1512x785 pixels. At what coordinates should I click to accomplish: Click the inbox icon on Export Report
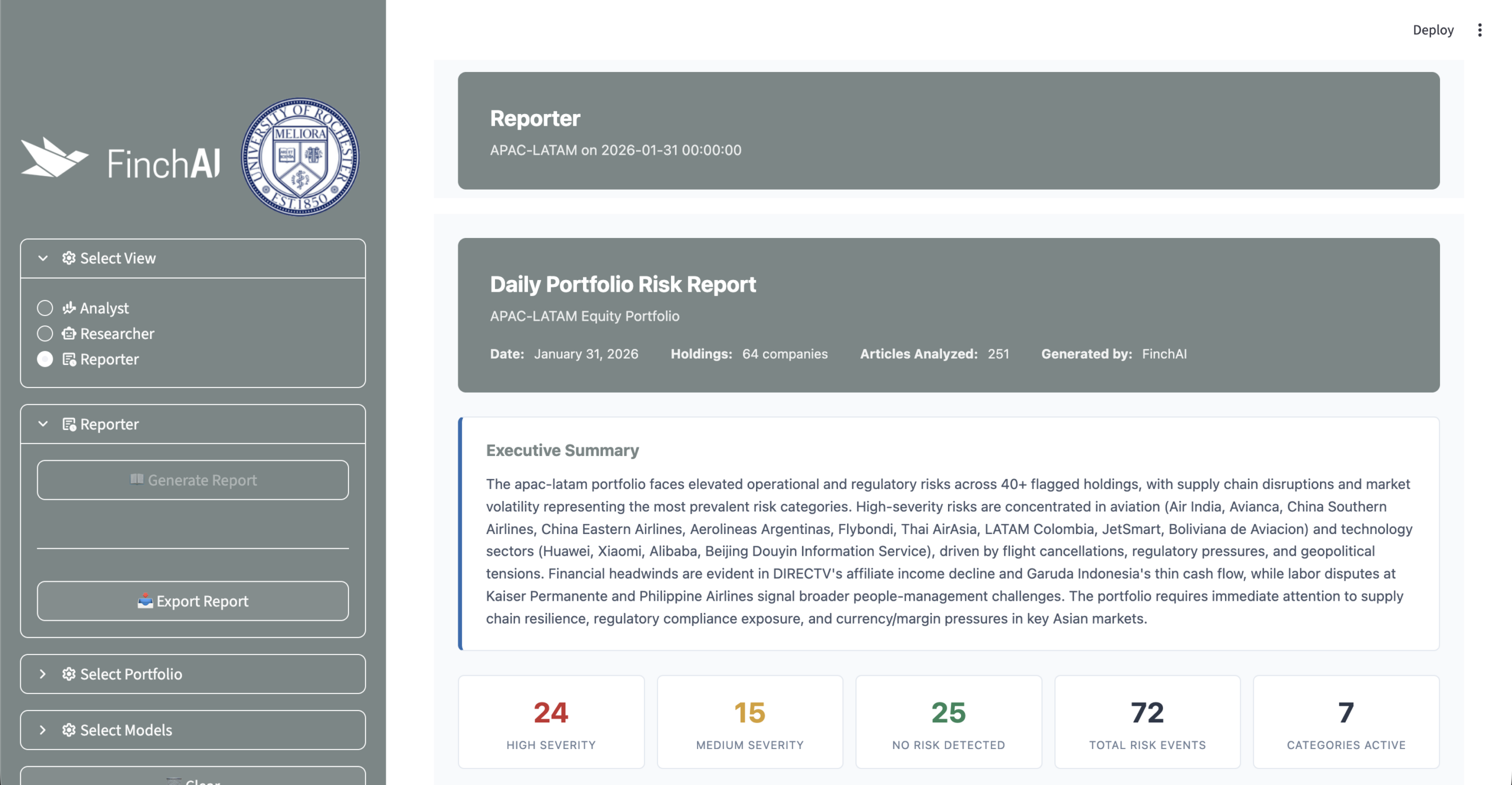(145, 601)
